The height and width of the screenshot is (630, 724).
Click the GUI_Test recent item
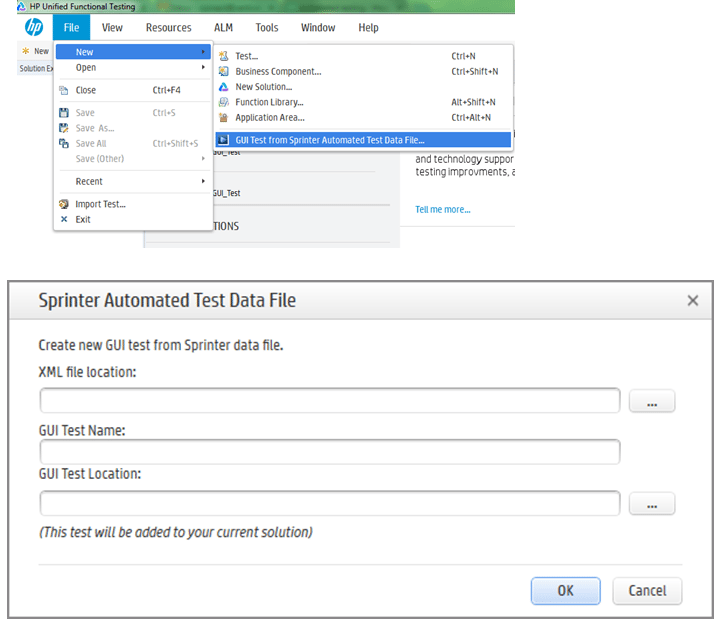click(227, 193)
